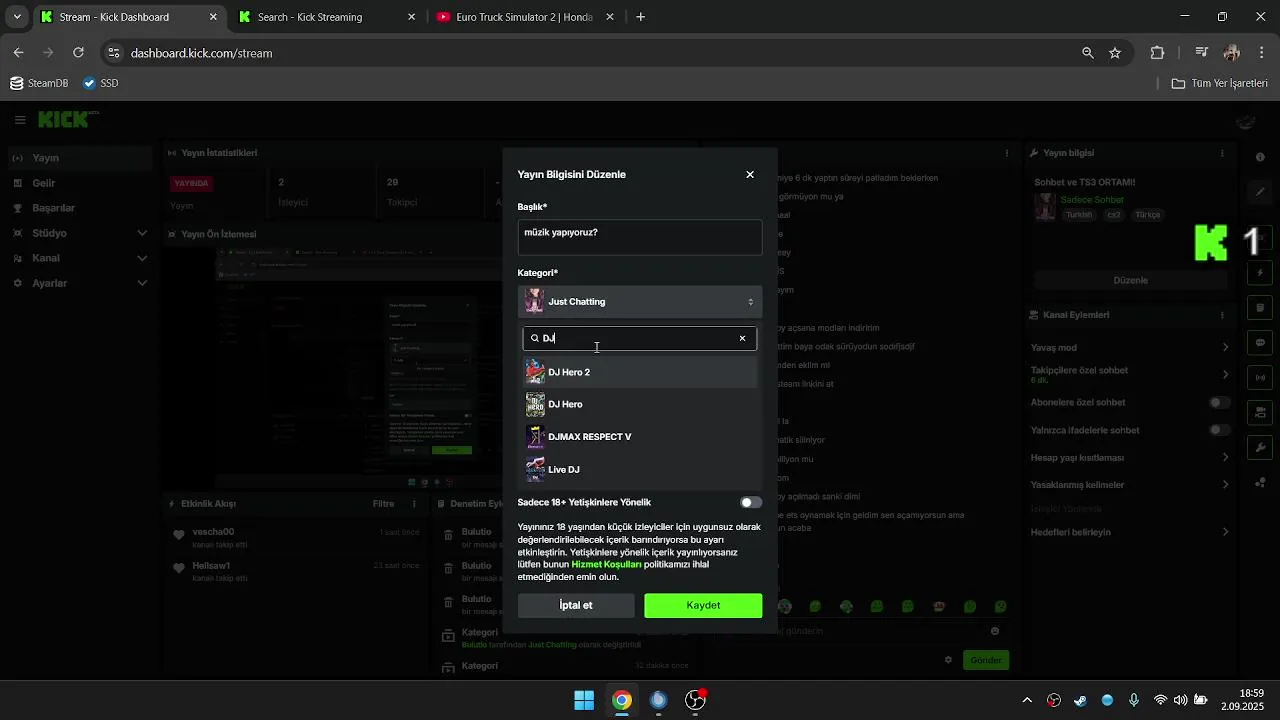Expand the Yavaş mod option
The width and height of the screenshot is (1280, 720).
point(1131,347)
